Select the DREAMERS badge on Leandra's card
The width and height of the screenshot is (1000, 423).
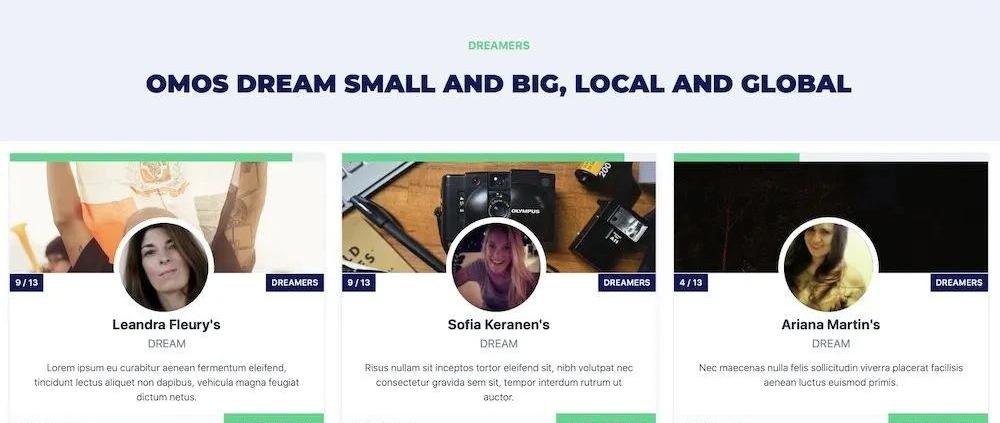[295, 283]
